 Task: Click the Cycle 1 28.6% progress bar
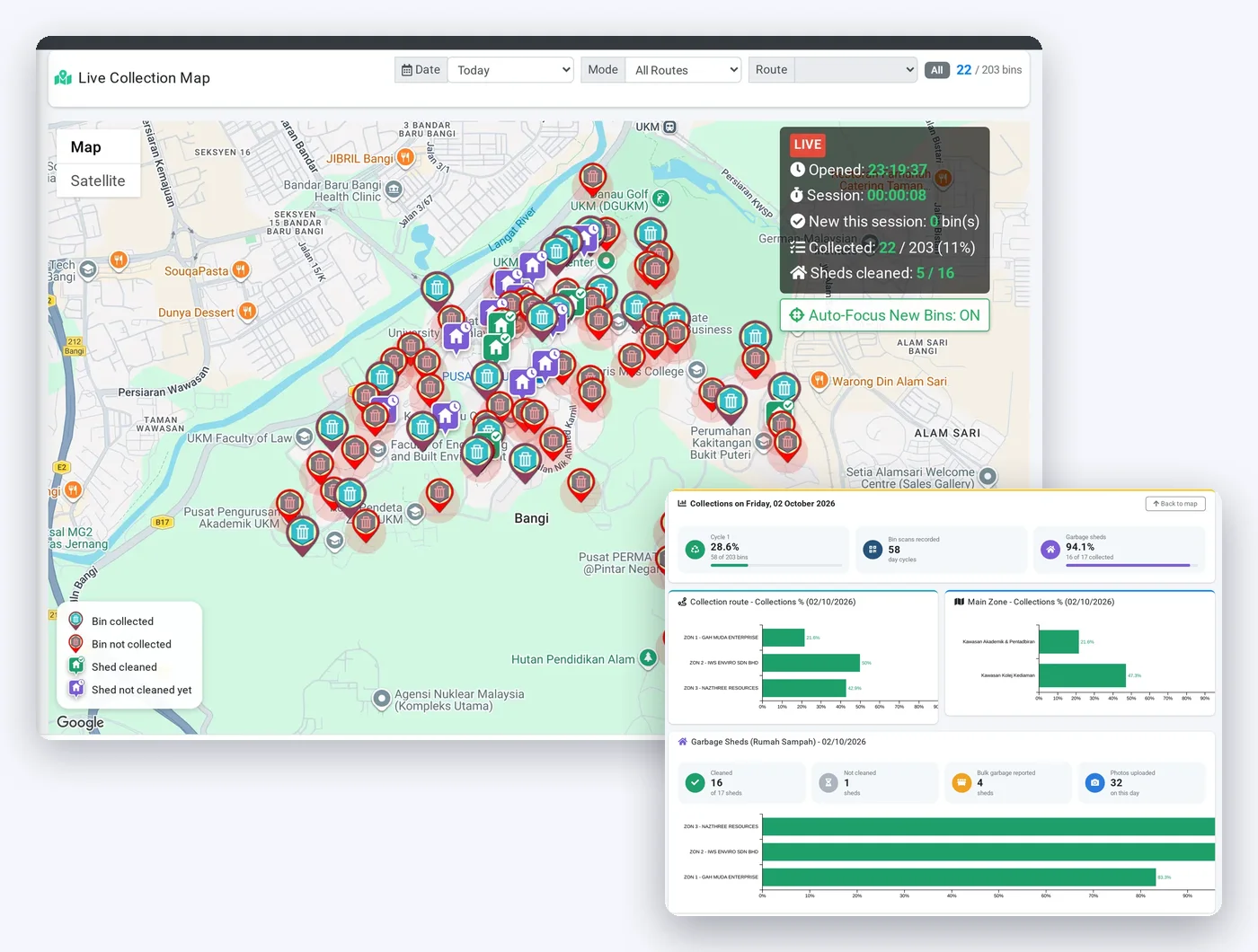[776, 565]
